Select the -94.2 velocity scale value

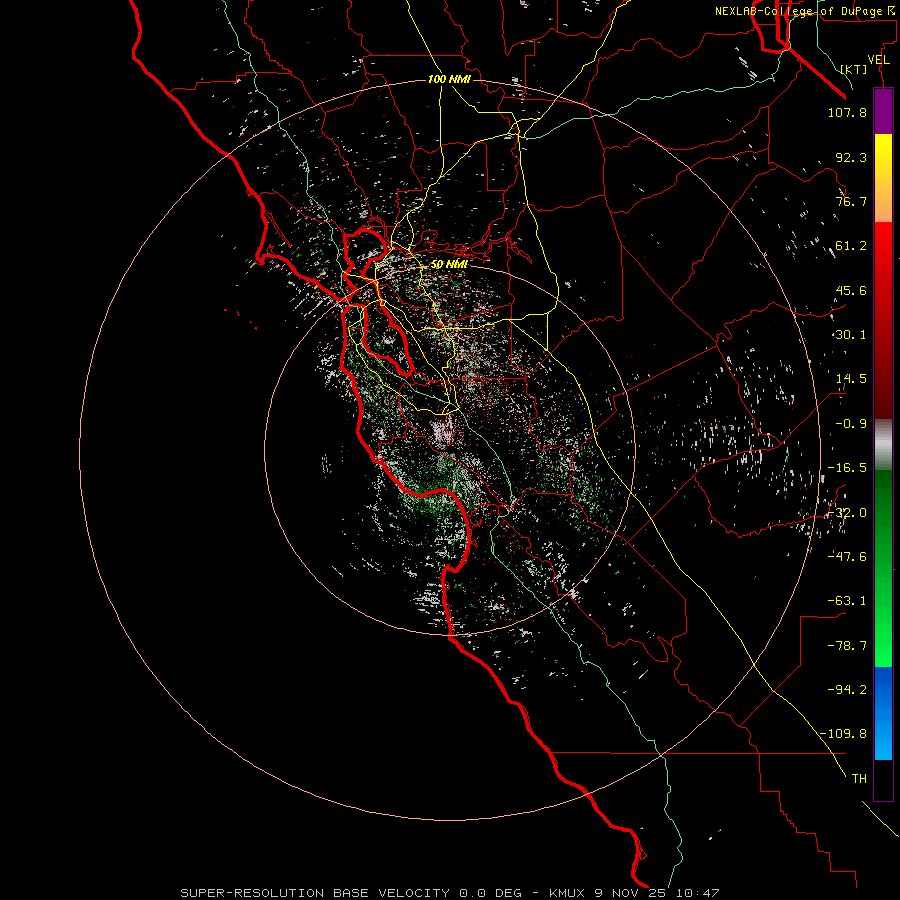[847, 689]
